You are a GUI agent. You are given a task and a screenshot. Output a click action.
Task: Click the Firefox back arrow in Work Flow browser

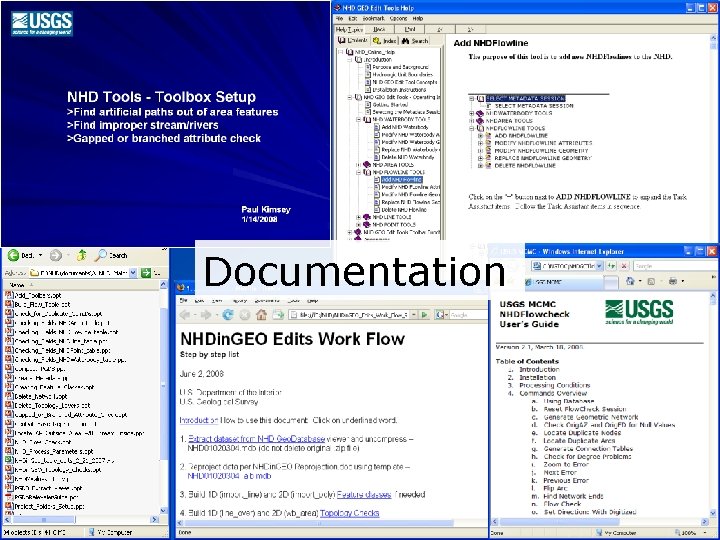tap(185, 315)
